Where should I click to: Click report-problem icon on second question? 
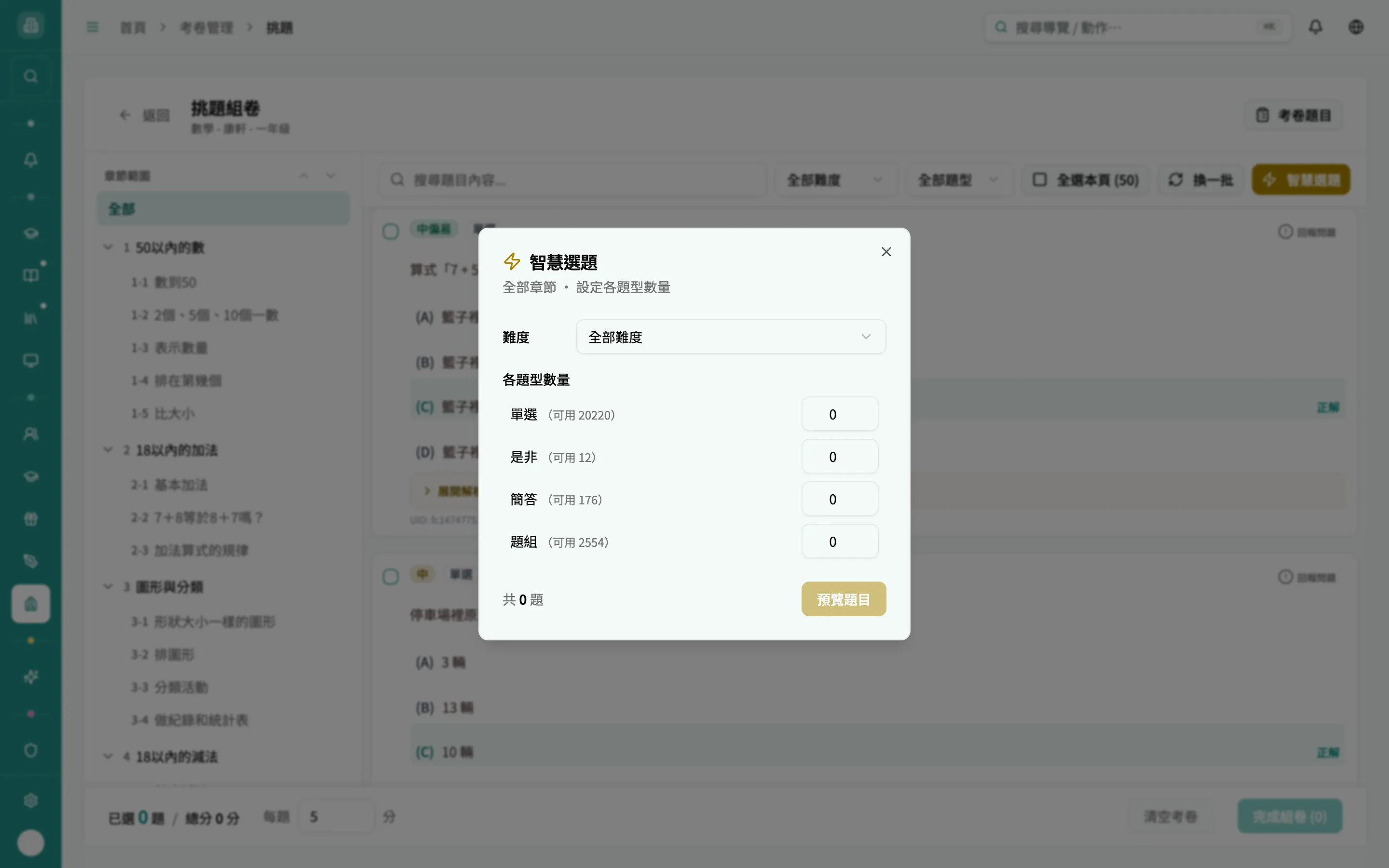pyautogui.click(x=1285, y=576)
